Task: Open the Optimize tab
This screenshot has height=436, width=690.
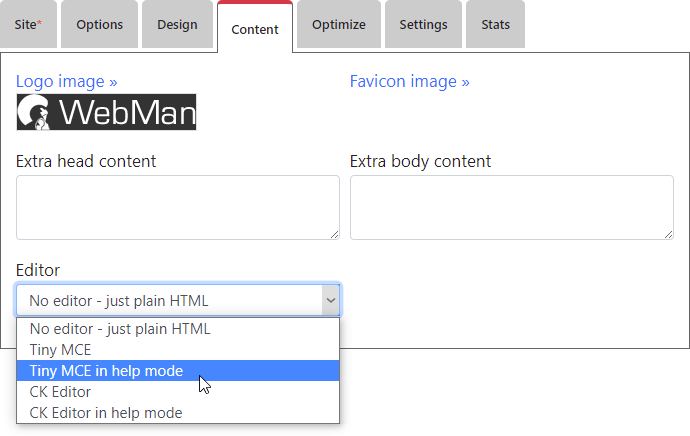Action: point(339,24)
